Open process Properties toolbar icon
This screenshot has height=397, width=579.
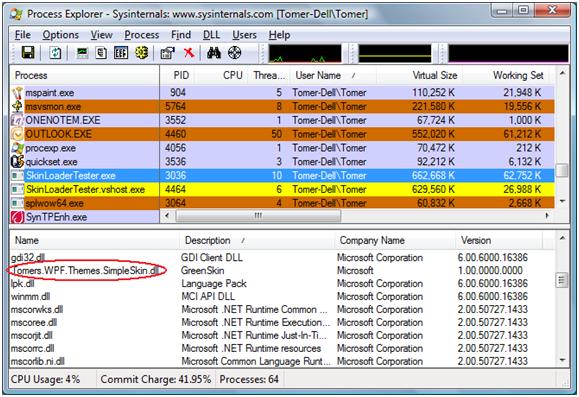pos(167,53)
